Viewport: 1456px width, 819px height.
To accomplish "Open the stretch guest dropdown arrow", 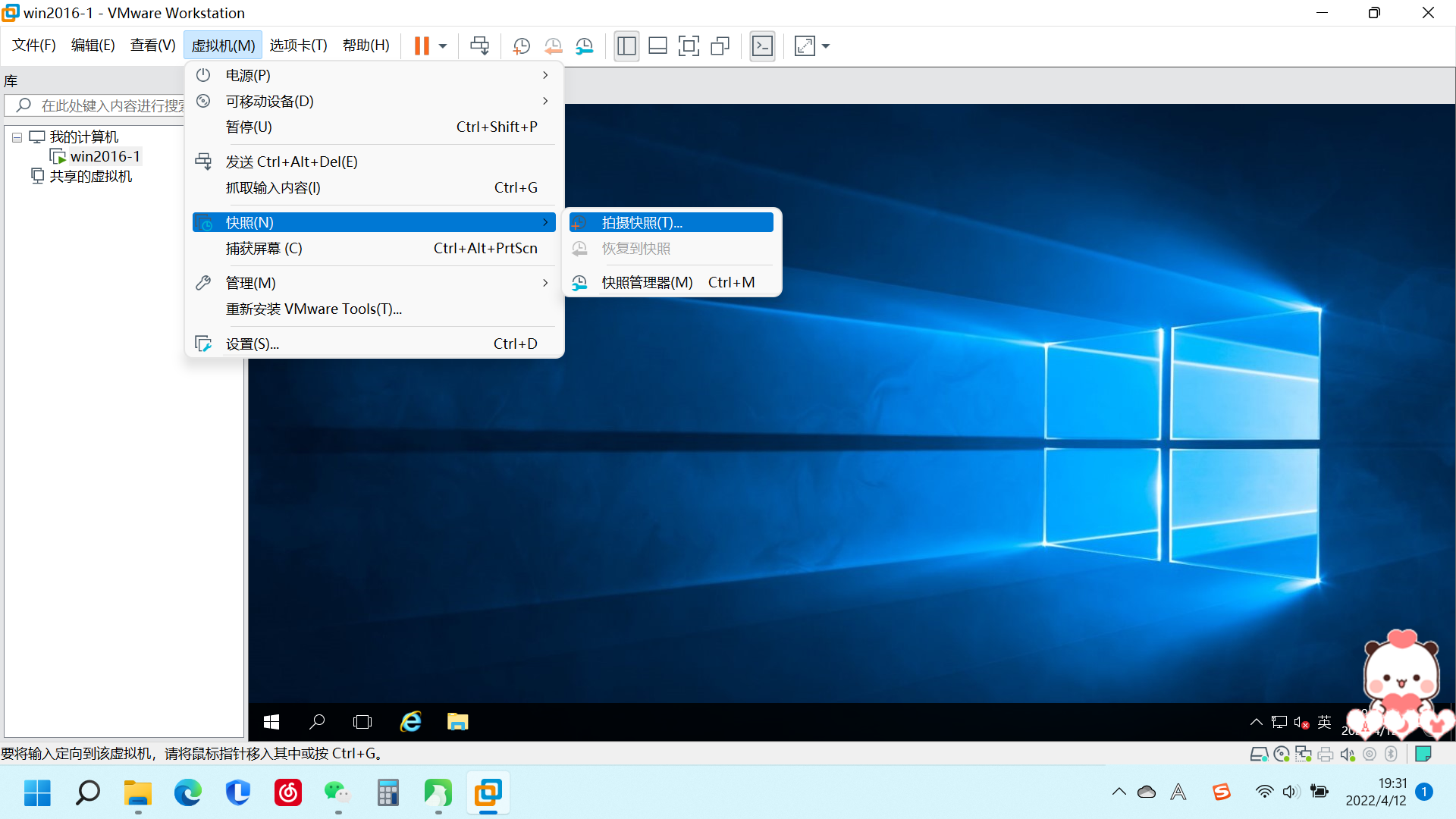I will [826, 46].
